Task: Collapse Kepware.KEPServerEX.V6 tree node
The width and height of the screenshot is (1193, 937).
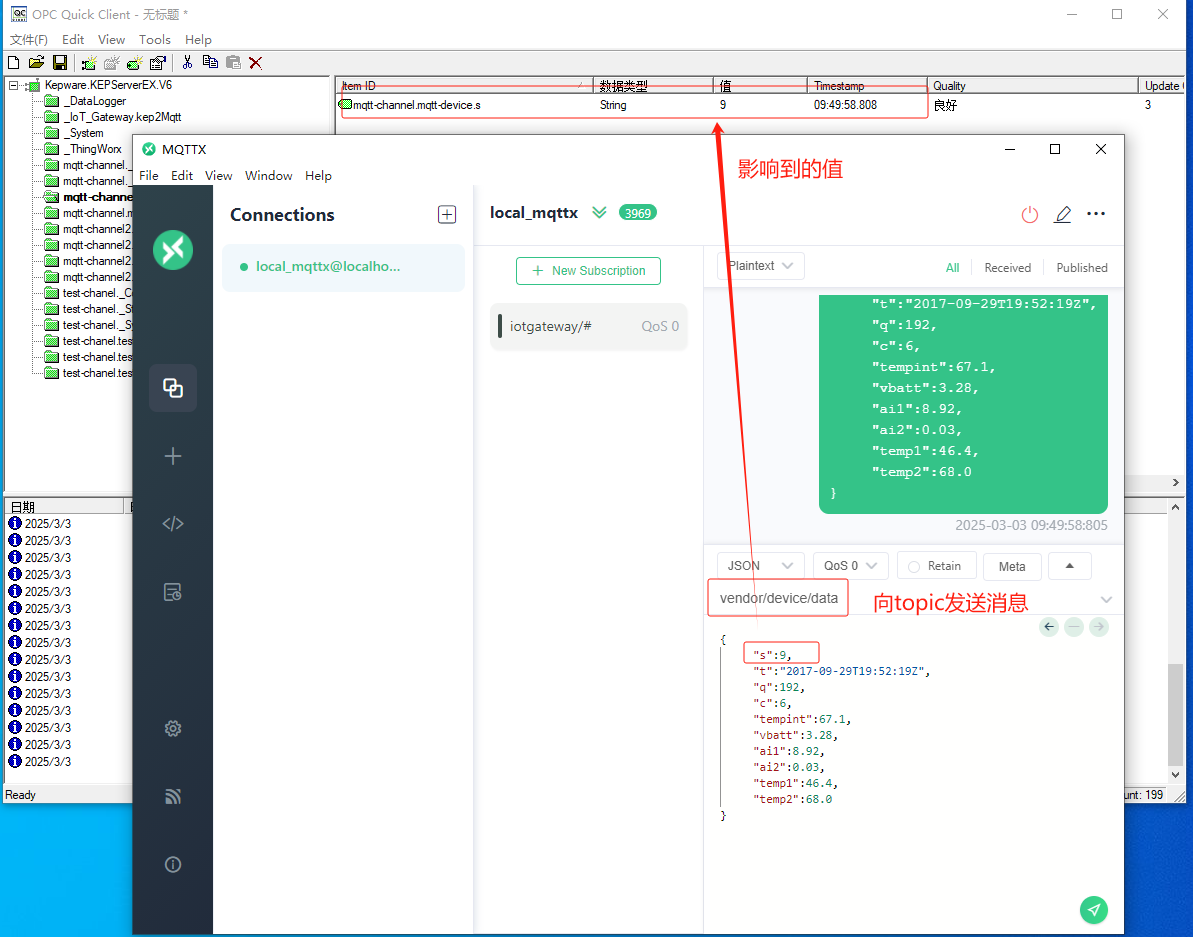Action: pos(13,85)
